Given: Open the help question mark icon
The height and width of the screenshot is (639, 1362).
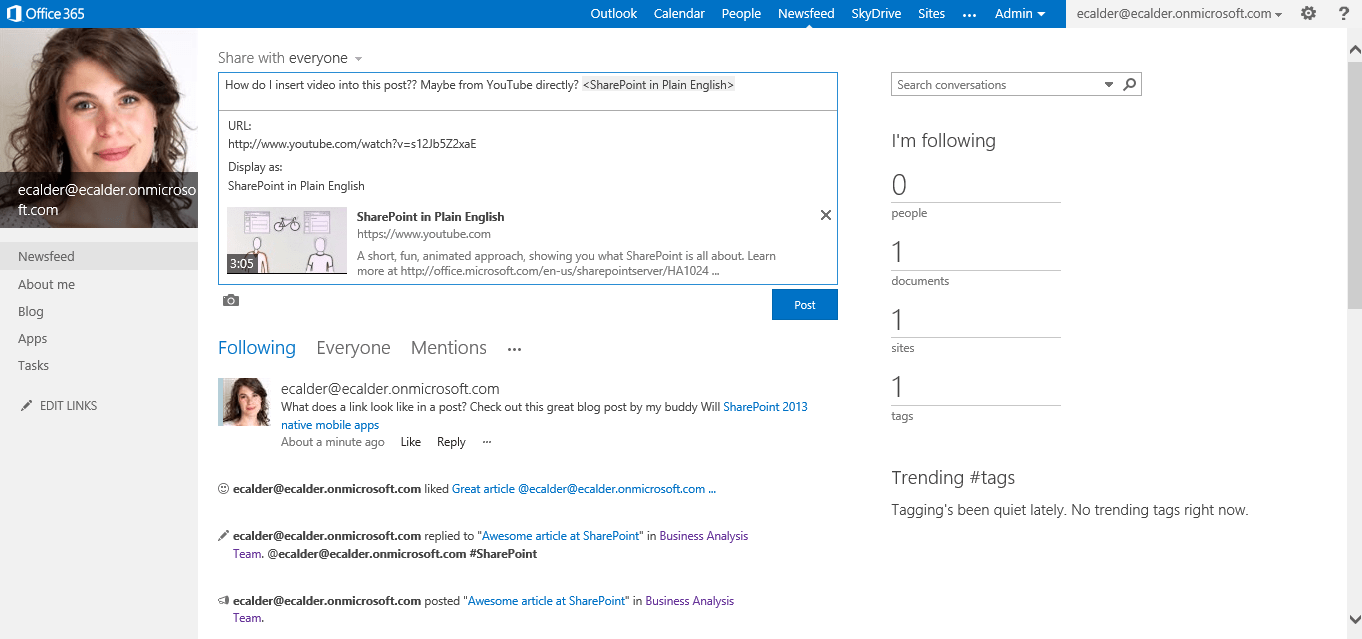Looking at the screenshot, I should (1344, 13).
